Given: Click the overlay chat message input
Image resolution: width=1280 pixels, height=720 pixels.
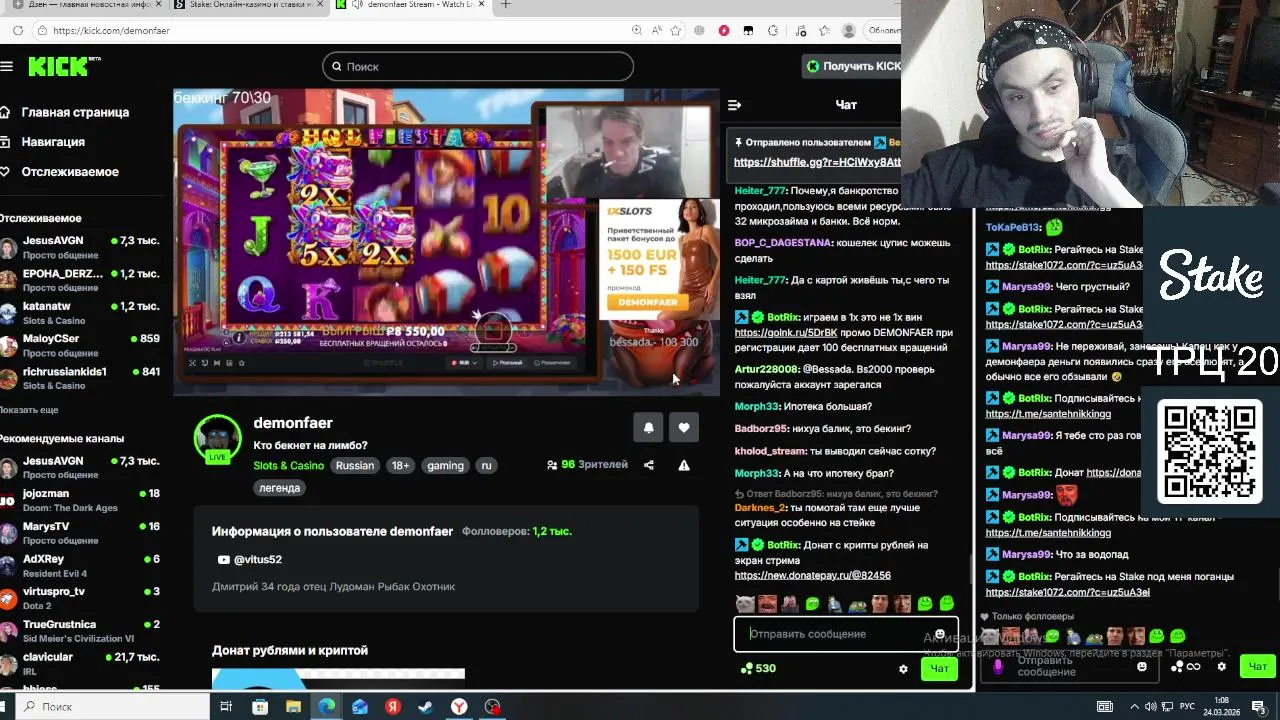Looking at the screenshot, I should click(1070, 666).
